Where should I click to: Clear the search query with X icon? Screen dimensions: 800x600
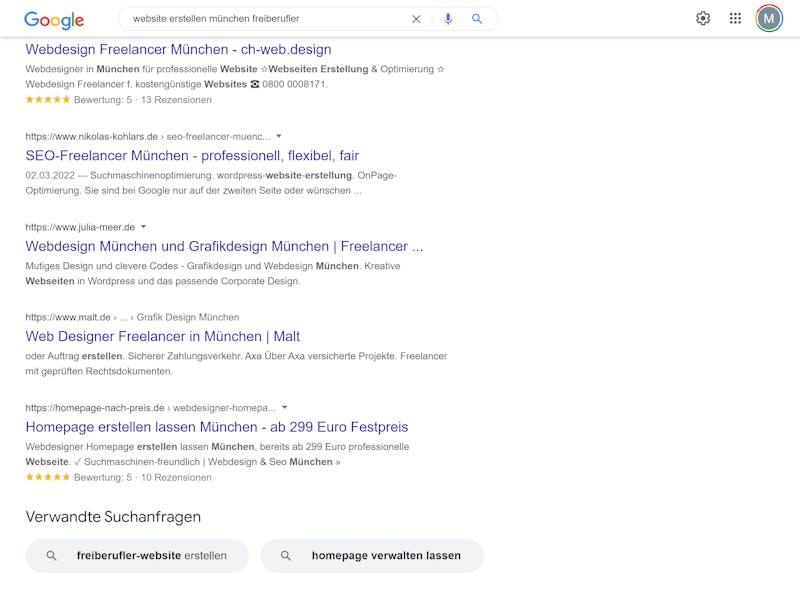(x=416, y=19)
